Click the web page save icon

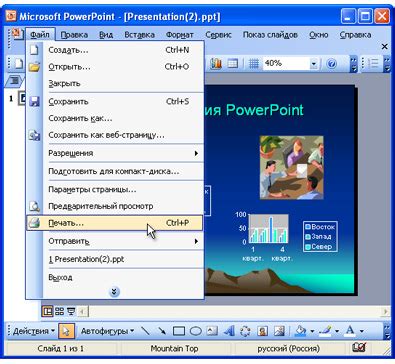(x=34, y=135)
